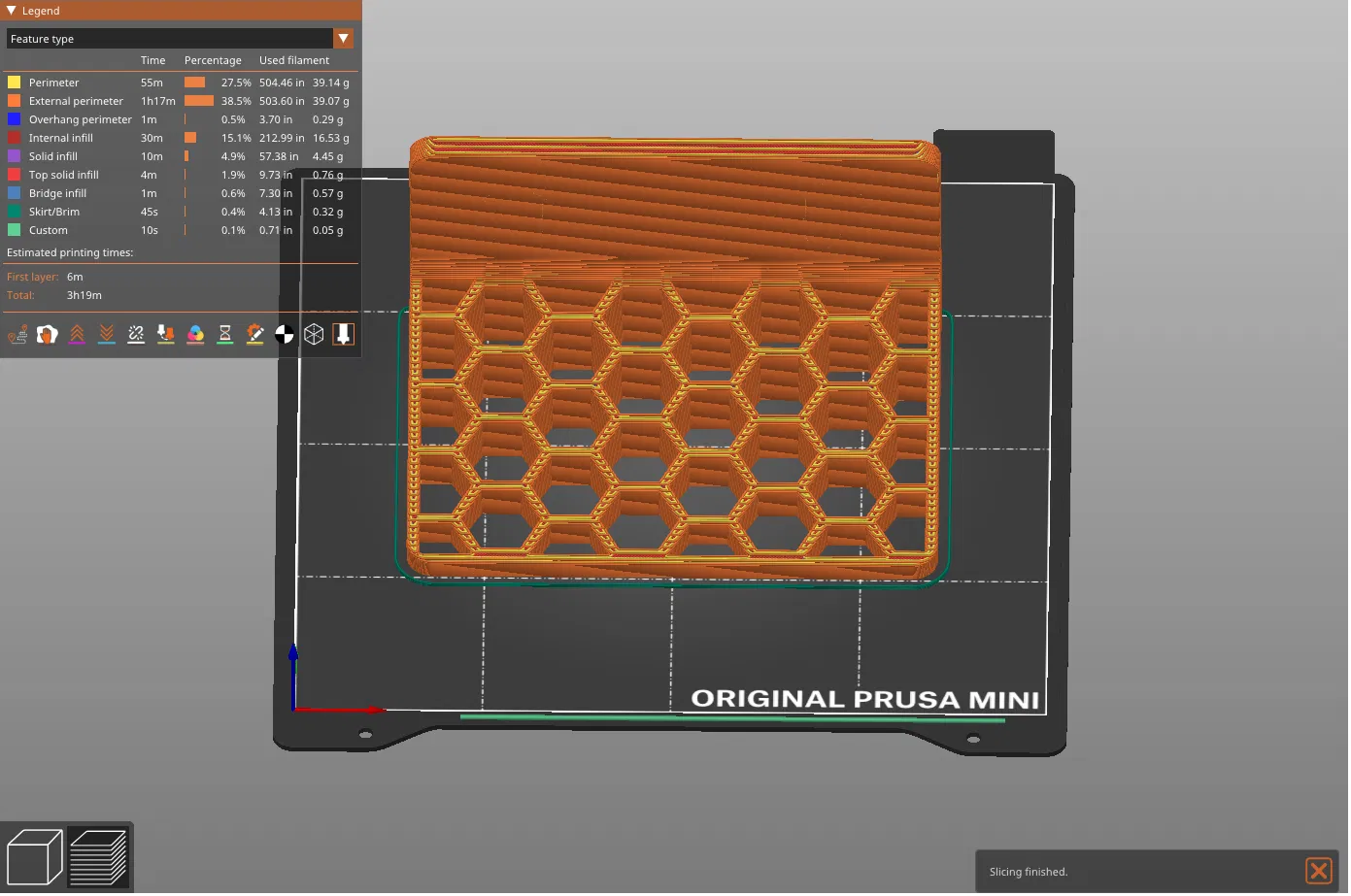
Task: Click the Estimated printing times label
Action: 70,252
